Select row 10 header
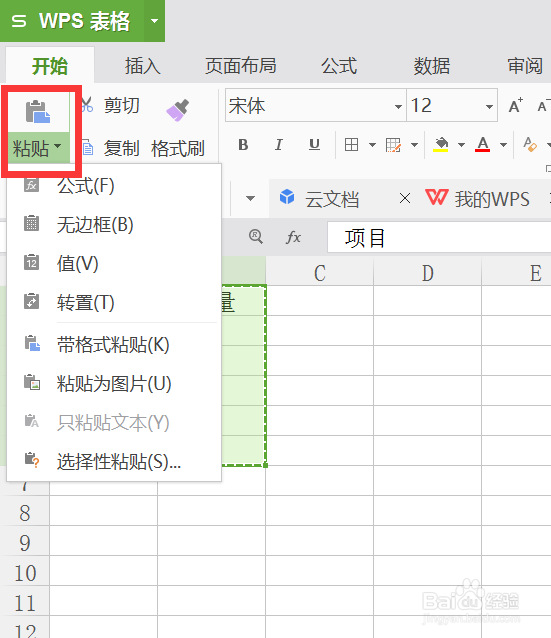 (x=25, y=572)
